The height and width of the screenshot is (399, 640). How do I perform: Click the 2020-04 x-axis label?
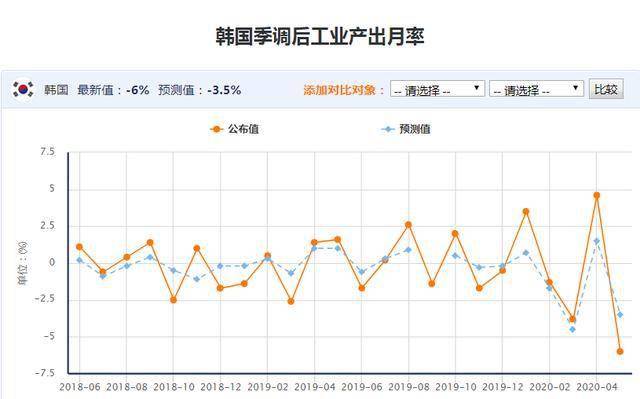point(596,386)
